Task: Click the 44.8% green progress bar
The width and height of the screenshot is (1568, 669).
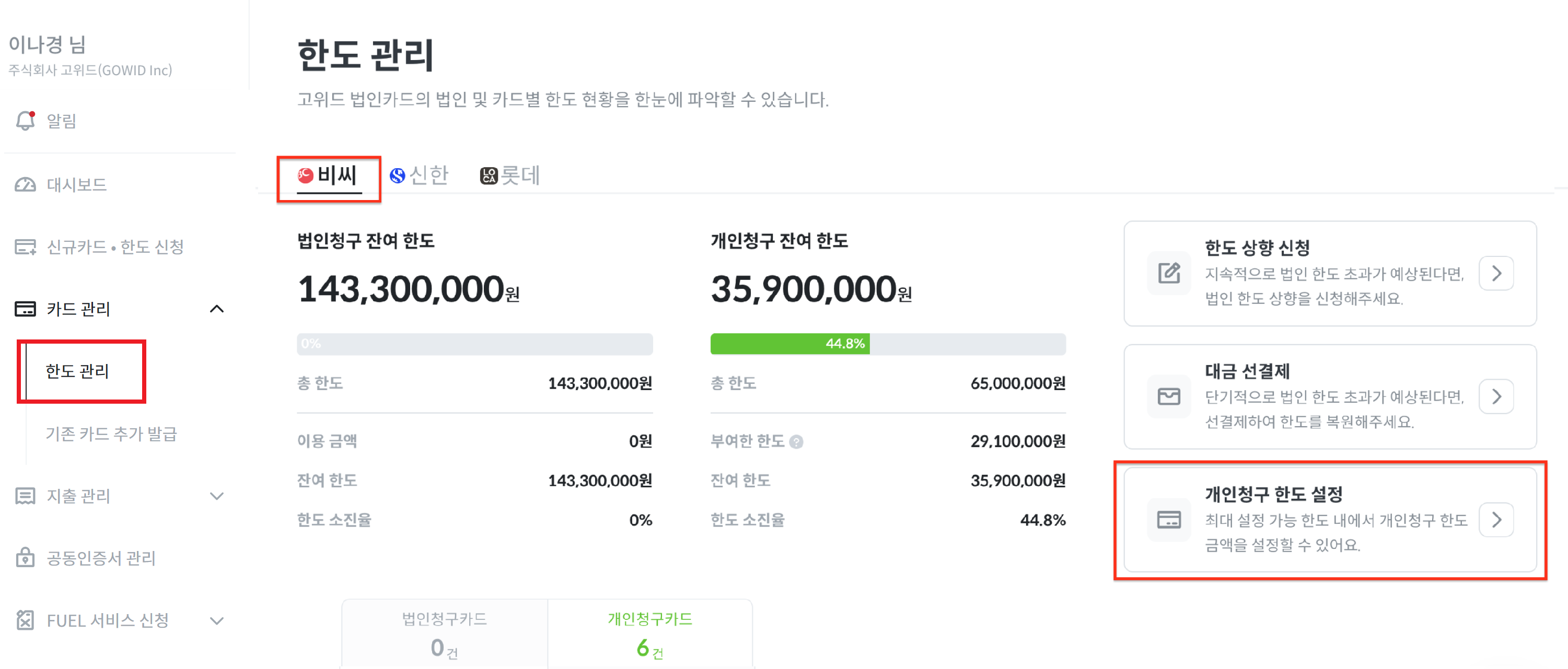Action: coord(789,344)
